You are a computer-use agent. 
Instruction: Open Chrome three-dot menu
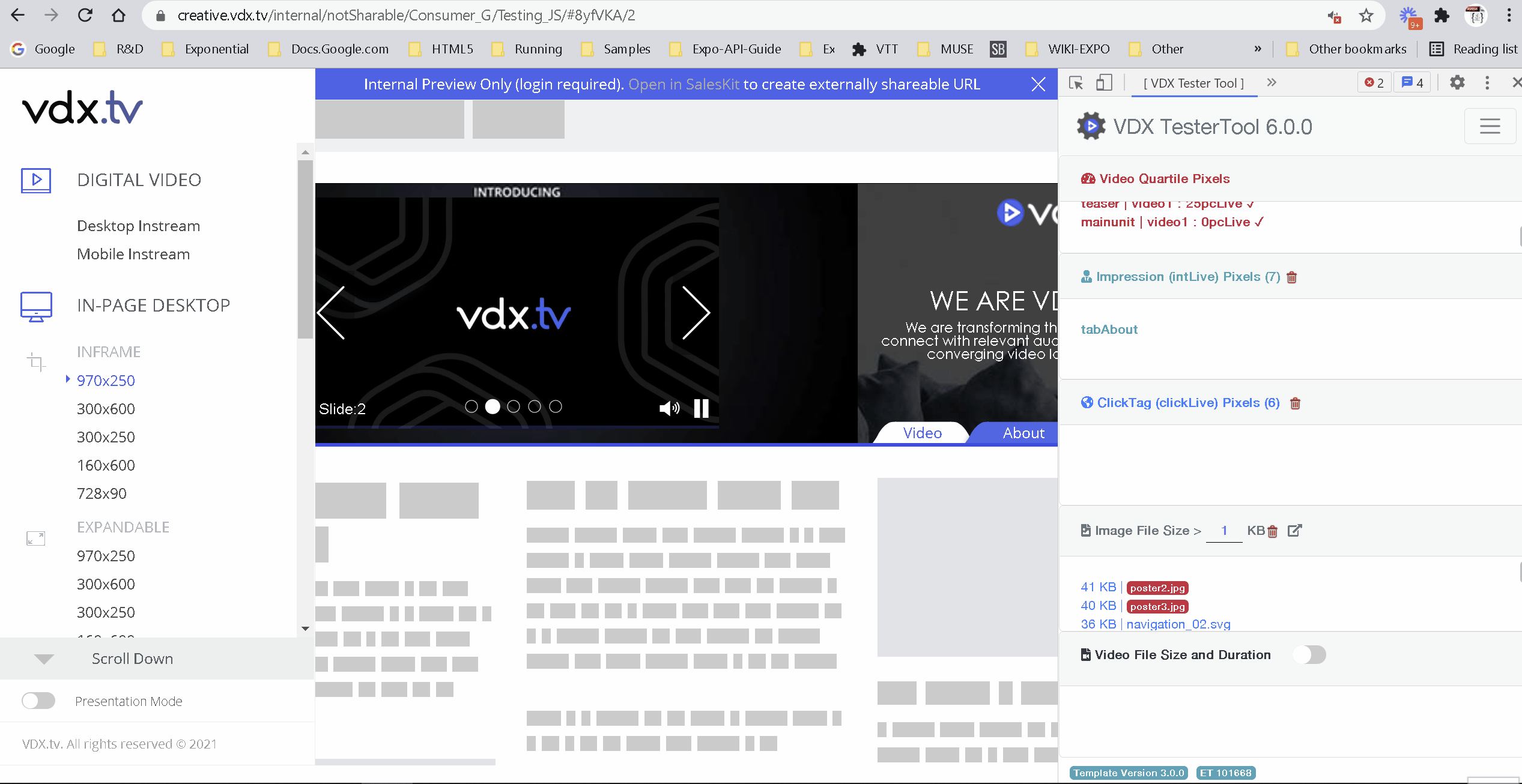click(x=1509, y=16)
